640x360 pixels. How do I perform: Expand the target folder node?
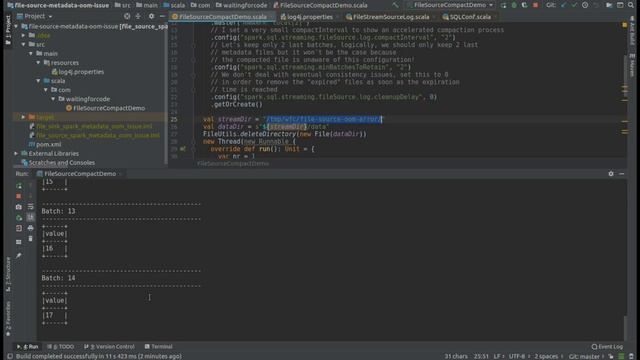(23, 117)
